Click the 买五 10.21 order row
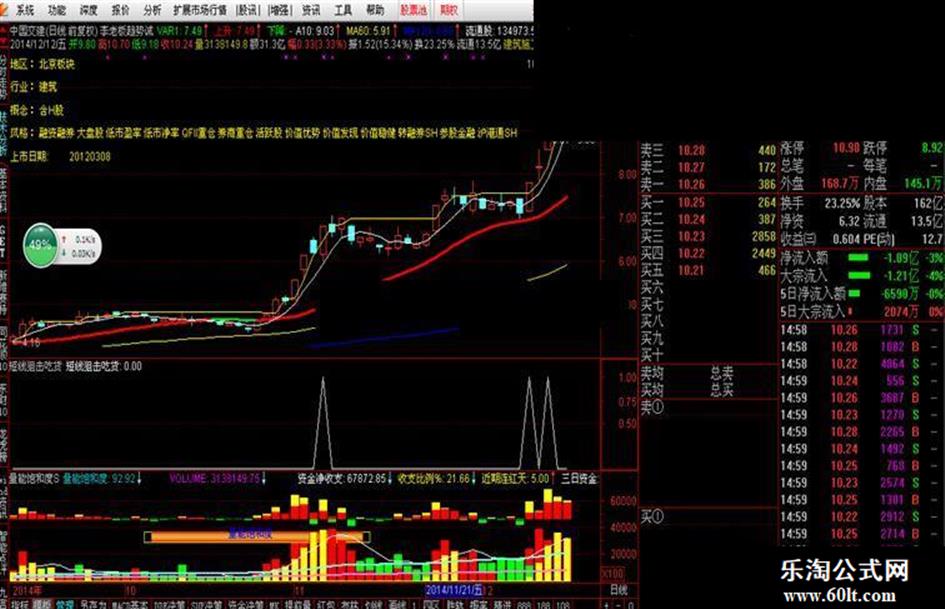Image resolution: width=945 pixels, height=609 pixels. 708,270
